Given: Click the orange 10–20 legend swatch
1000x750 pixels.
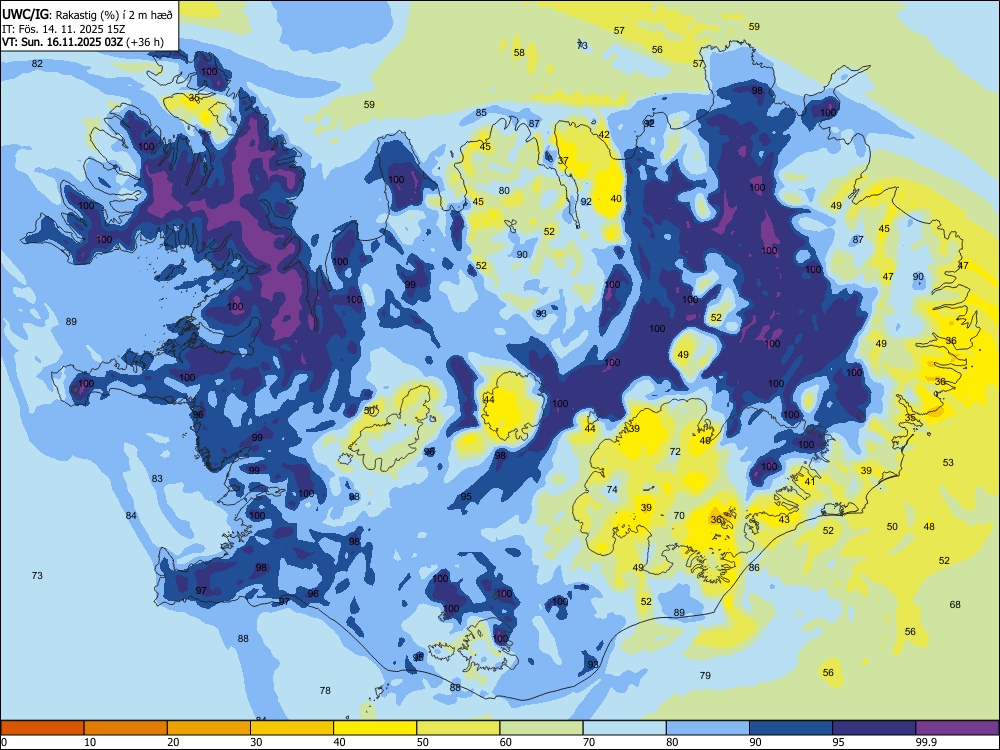Looking at the screenshot, I should 126,728.
